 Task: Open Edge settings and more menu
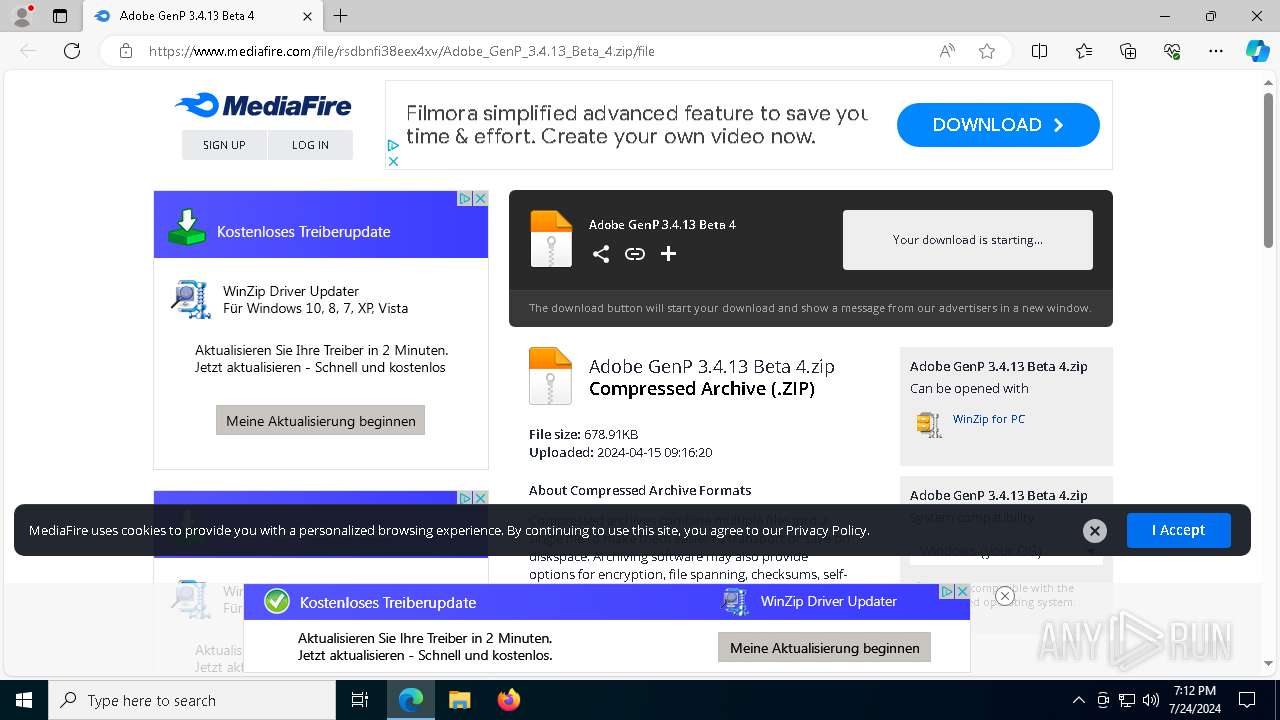[x=1216, y=51]
